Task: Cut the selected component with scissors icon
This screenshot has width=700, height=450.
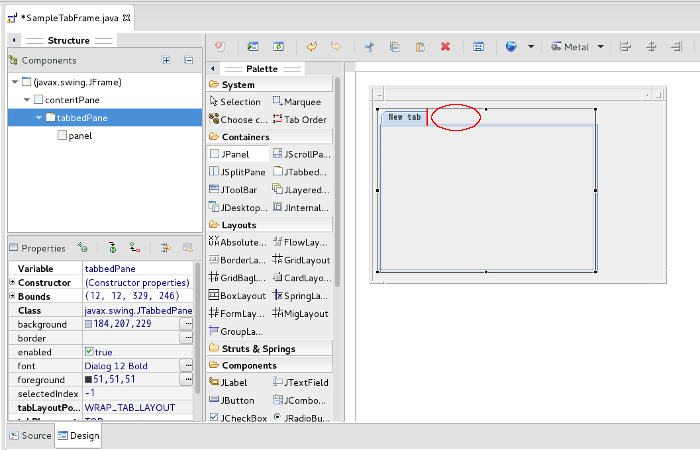Action: (x=369, y=46)
